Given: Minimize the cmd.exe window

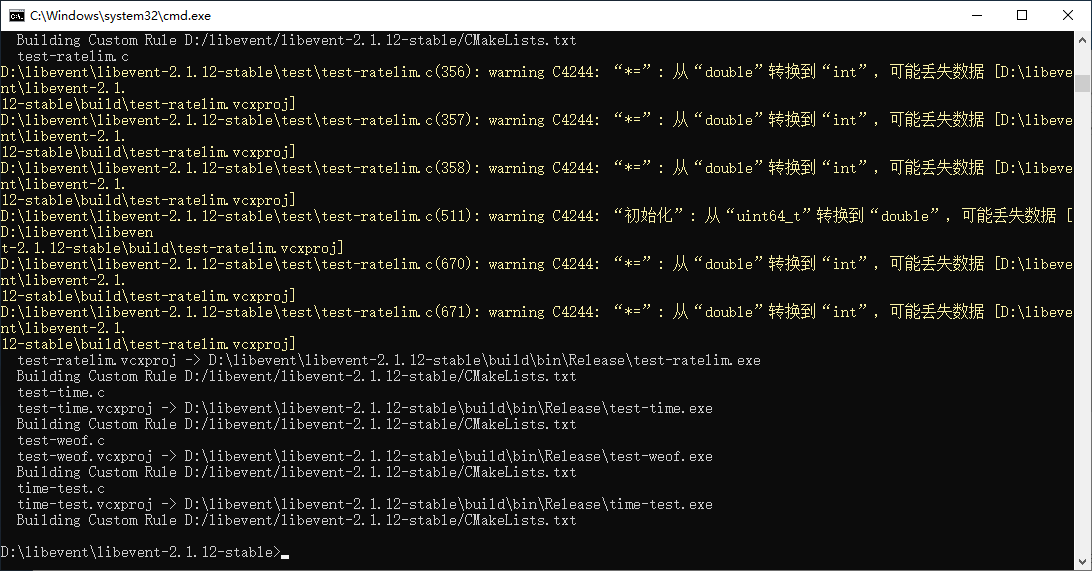Looking at the screenshot, I should [x=974, y=15].
